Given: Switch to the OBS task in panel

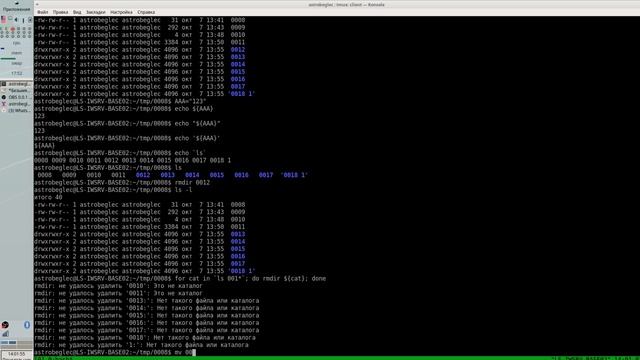Looking at the screenshot, I should [x=16, y=97].
